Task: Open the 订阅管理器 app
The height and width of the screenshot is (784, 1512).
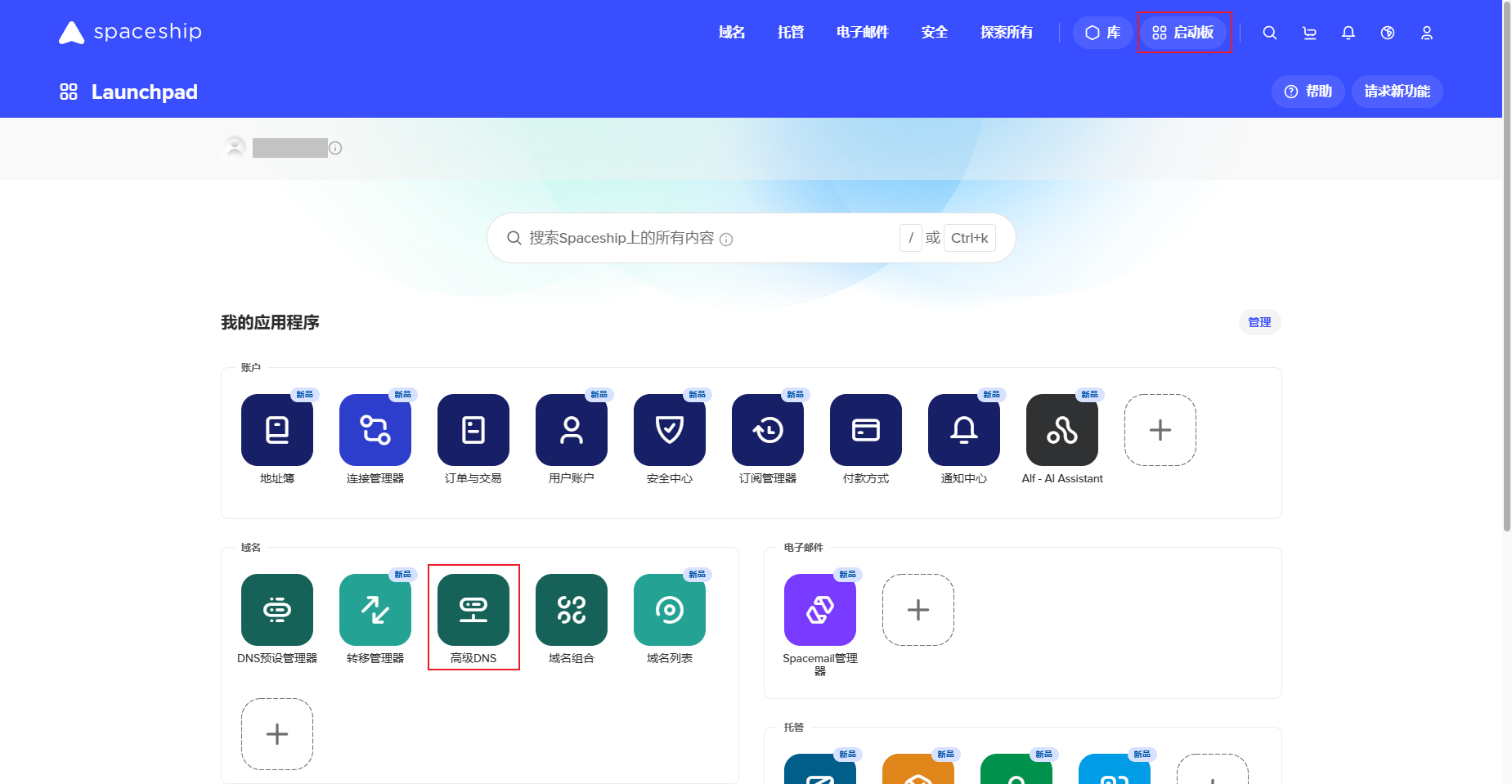Action: [x=768, y=430]
